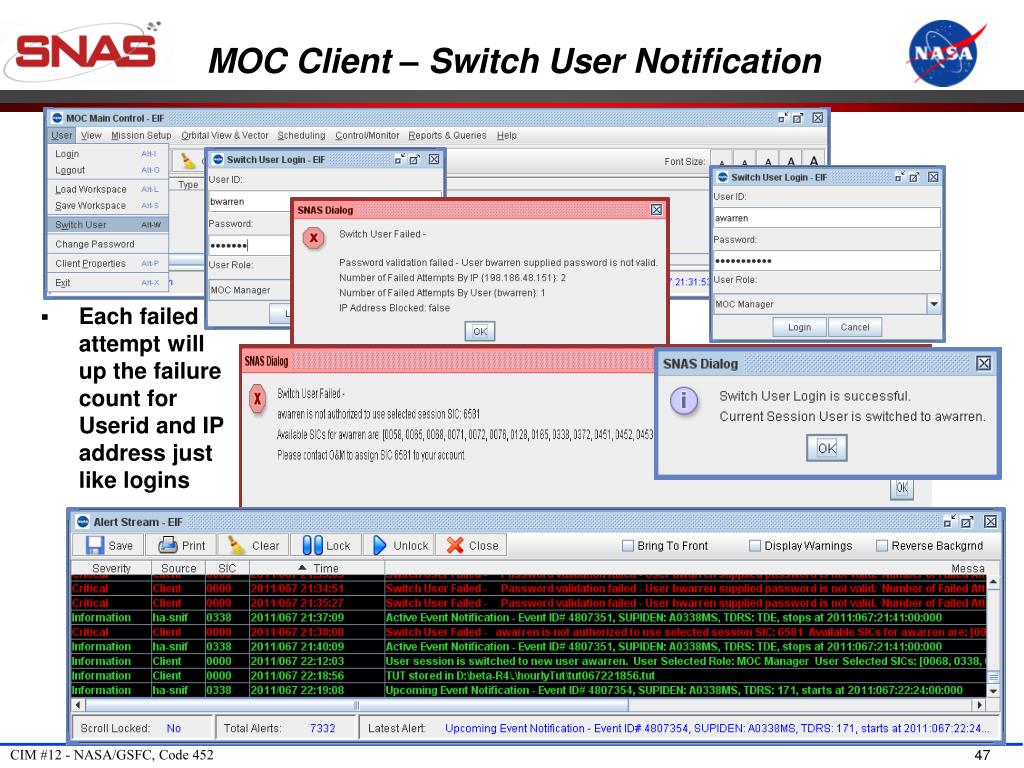Close the password failed SNAS Dialog via X
The width and height of the screenshot is (1024, 768).
(x=656, y=210)
